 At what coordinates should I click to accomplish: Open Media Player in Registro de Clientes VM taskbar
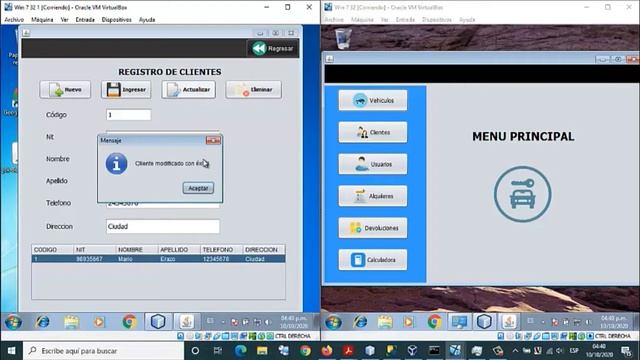99,322
